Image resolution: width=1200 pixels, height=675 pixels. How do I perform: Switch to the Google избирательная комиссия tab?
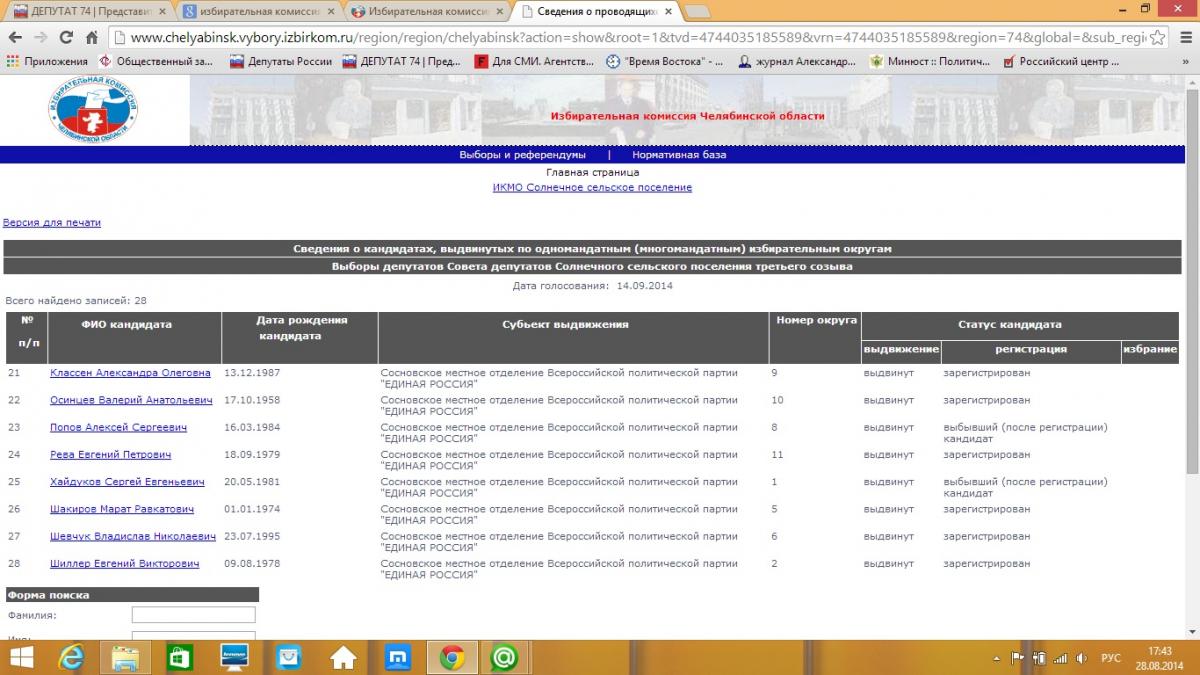pos(260,11)
